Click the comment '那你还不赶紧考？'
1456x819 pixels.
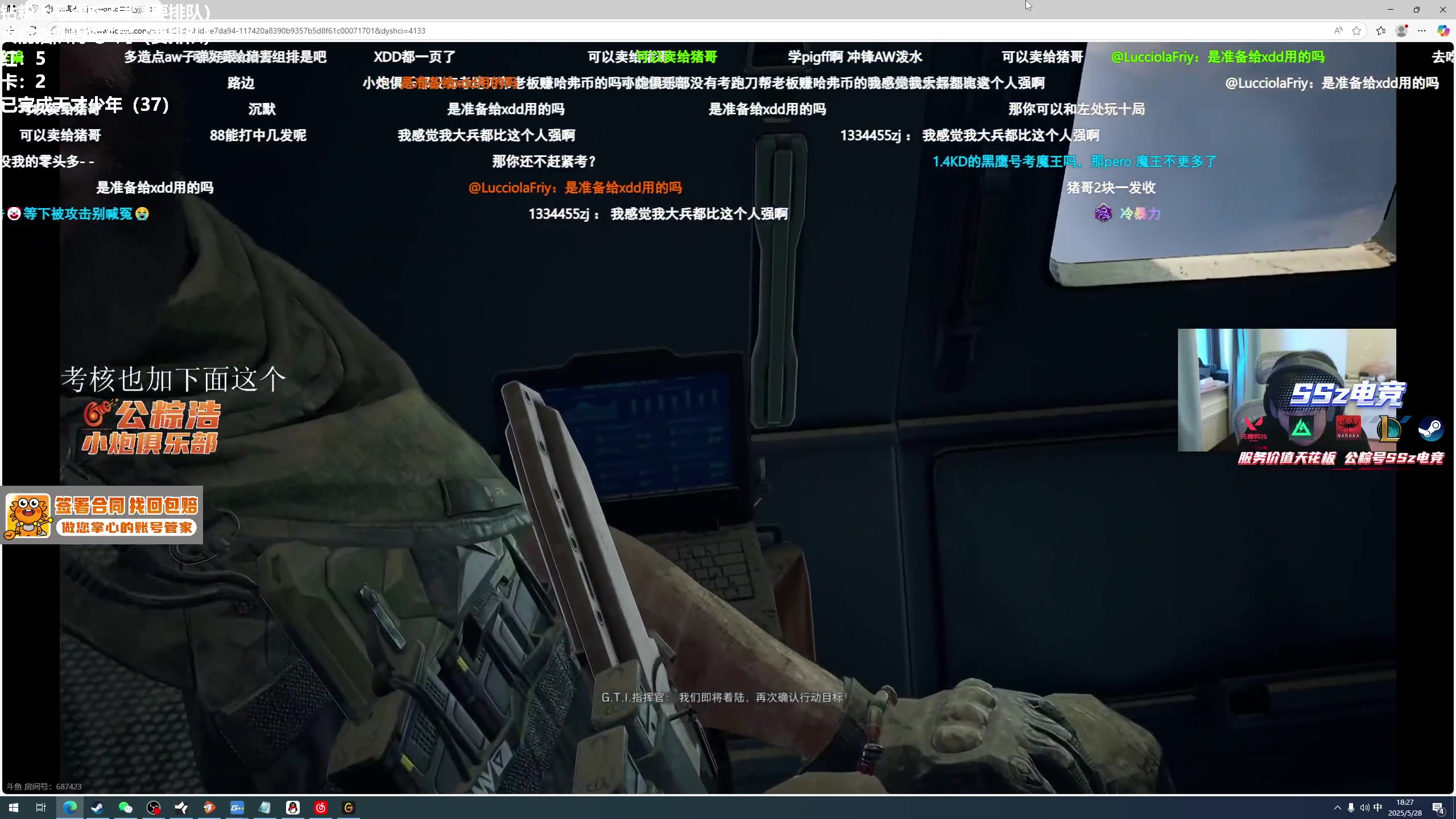point(544,162)
